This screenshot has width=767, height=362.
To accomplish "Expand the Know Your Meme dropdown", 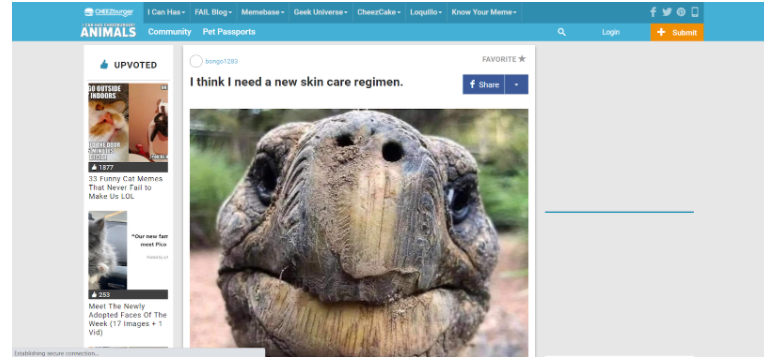I will click(484, 12).
